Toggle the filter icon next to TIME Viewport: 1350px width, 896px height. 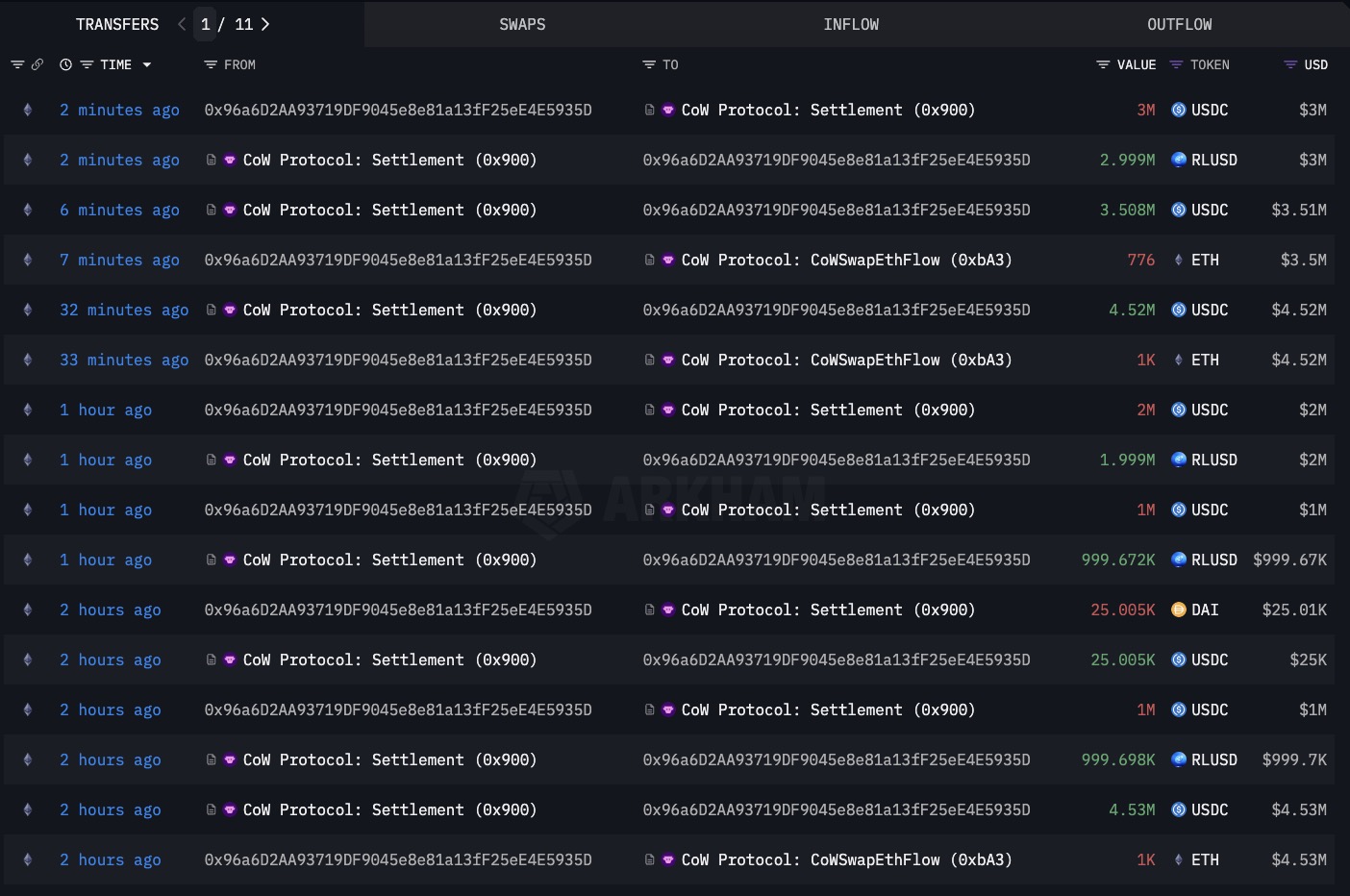(x=87, y=64)
